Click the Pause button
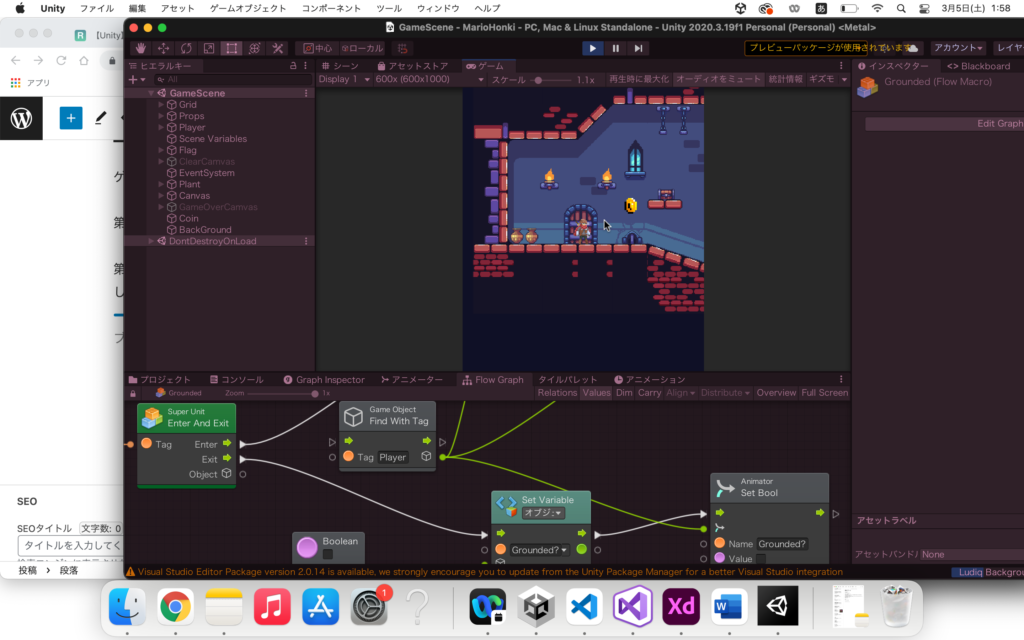 (x=615, y=48)
